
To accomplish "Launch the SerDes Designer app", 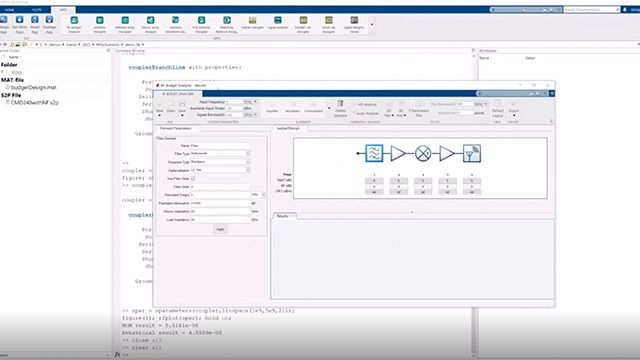I will click(x=252, y=24).
